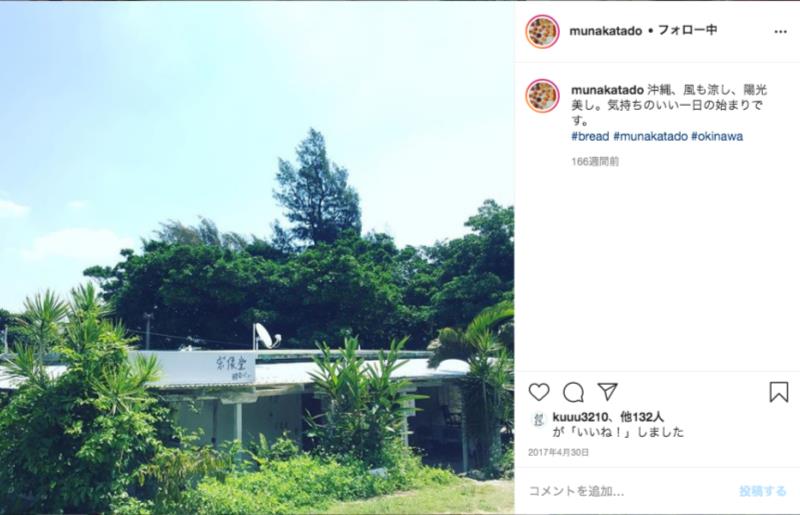View the kuuu3210 liker profile
The image size is (800, 515).
[581, 417]
